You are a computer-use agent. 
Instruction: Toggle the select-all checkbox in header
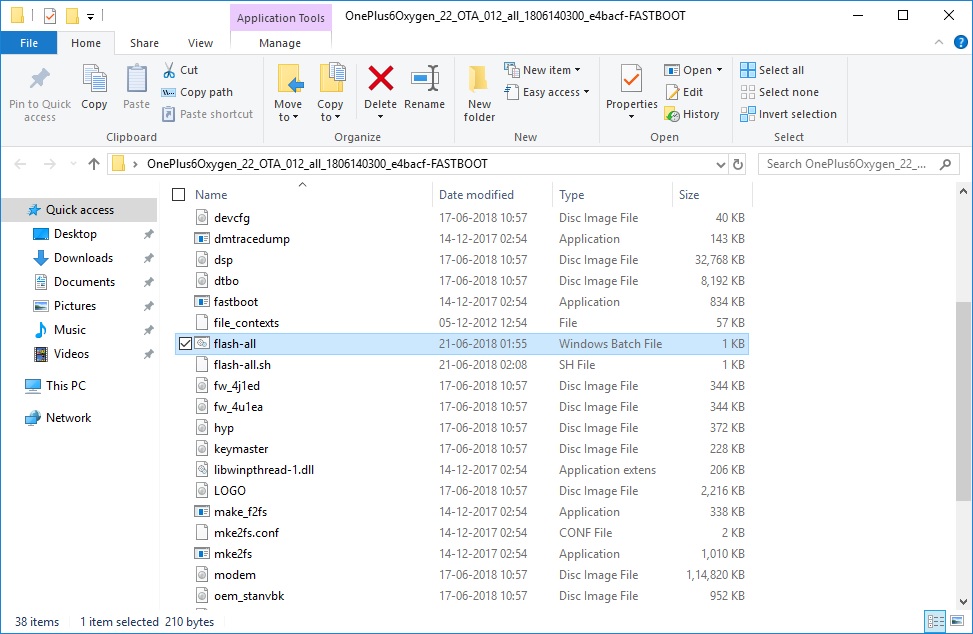[x=179, y=195]
